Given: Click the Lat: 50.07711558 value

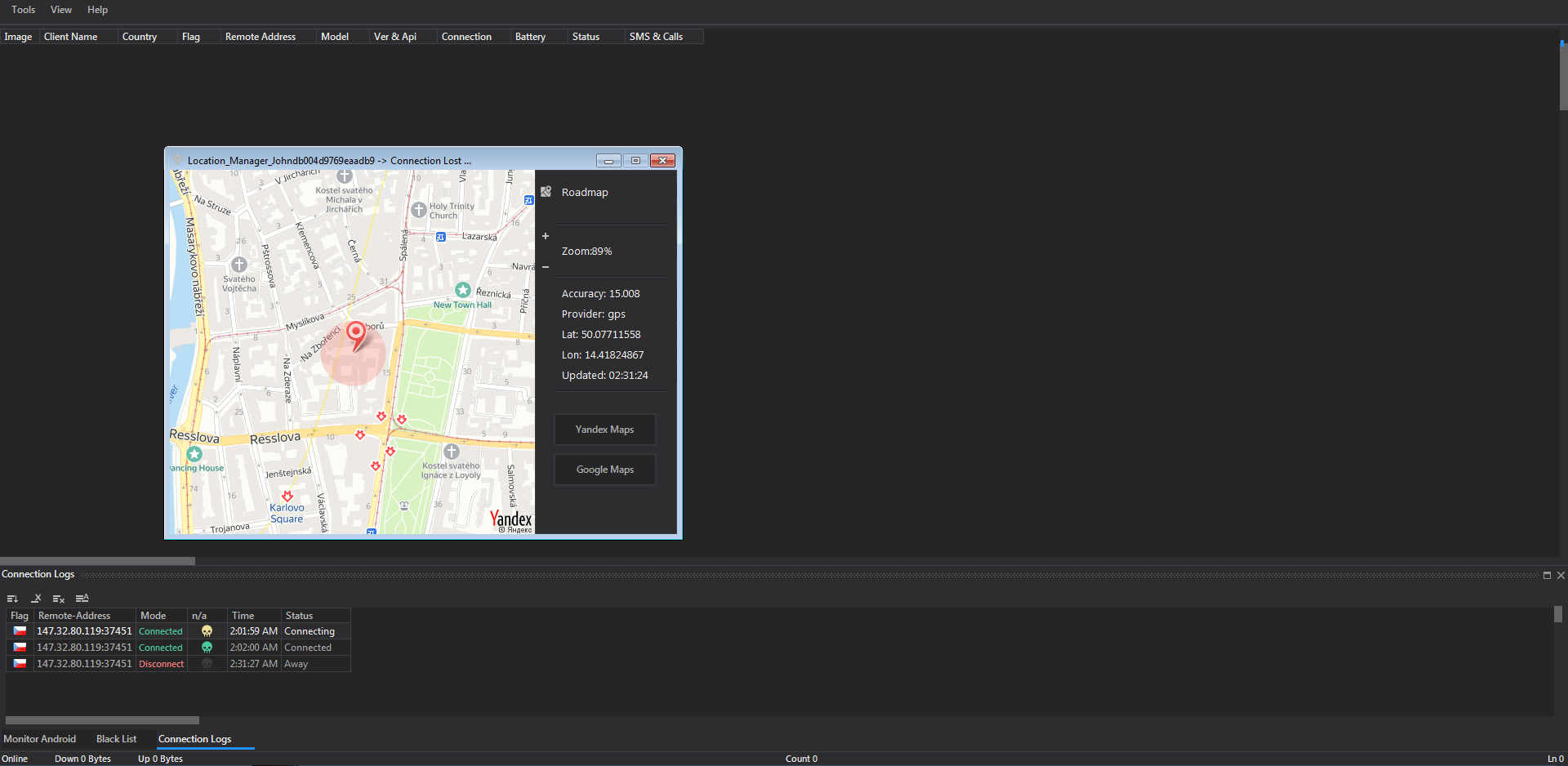Looking at the screenshot, I should pos(601,335).
